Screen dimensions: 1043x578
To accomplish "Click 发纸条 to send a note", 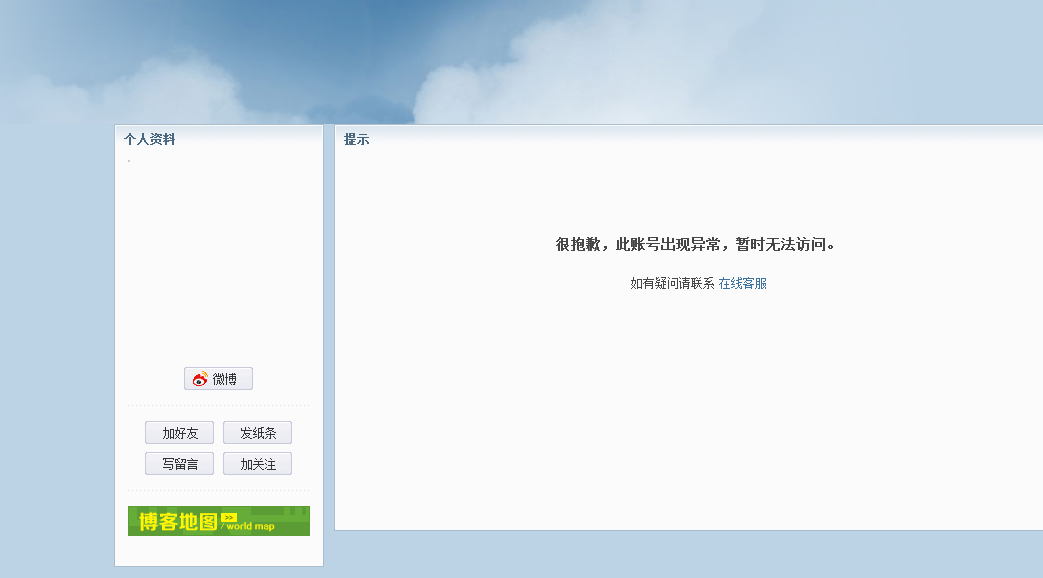I will tap(257, 432).
